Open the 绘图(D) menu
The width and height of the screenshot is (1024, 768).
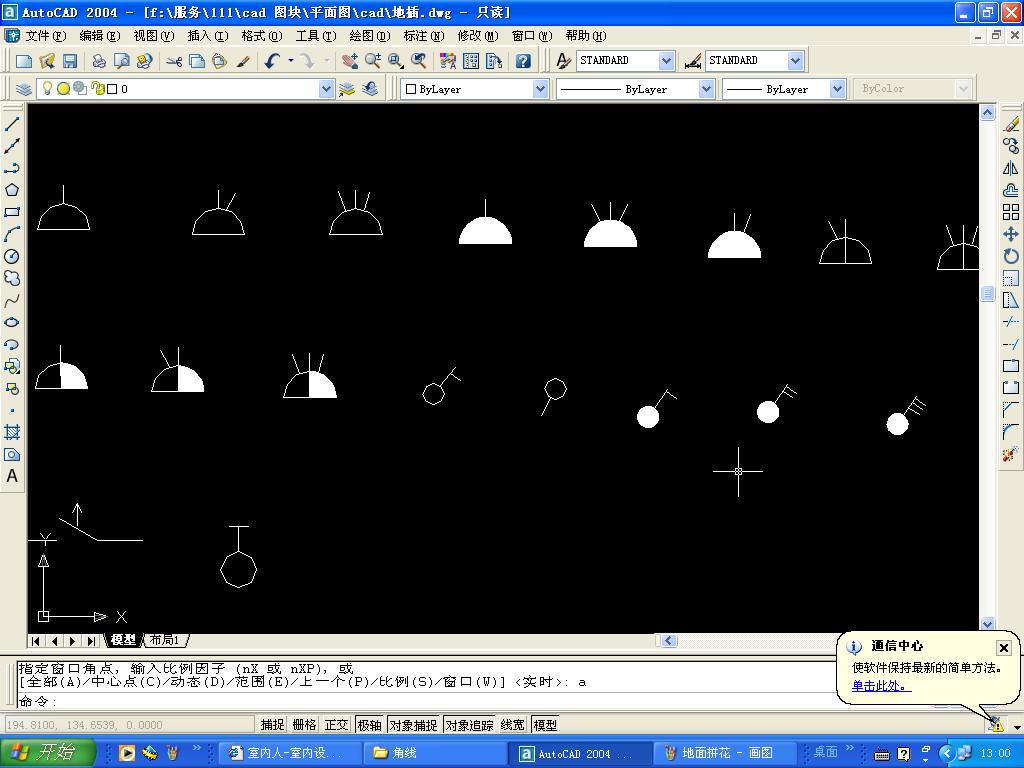click(370, 36)
